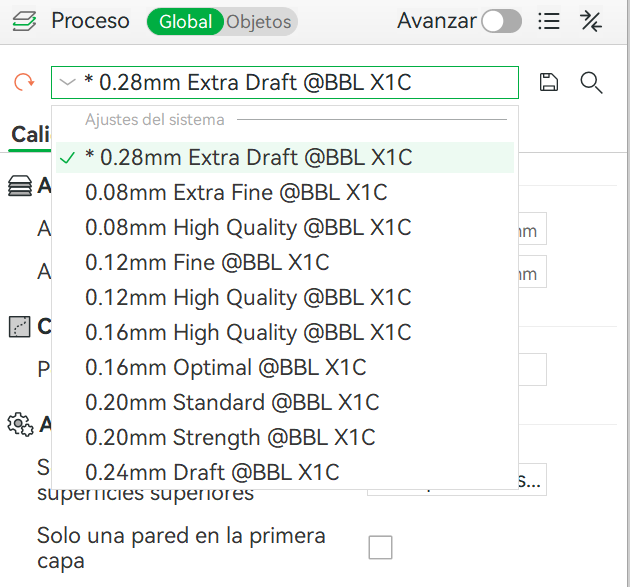Select 0.12mm Fine @BBL X1C option
Screen dimensions: 630x587
(207, 262)
